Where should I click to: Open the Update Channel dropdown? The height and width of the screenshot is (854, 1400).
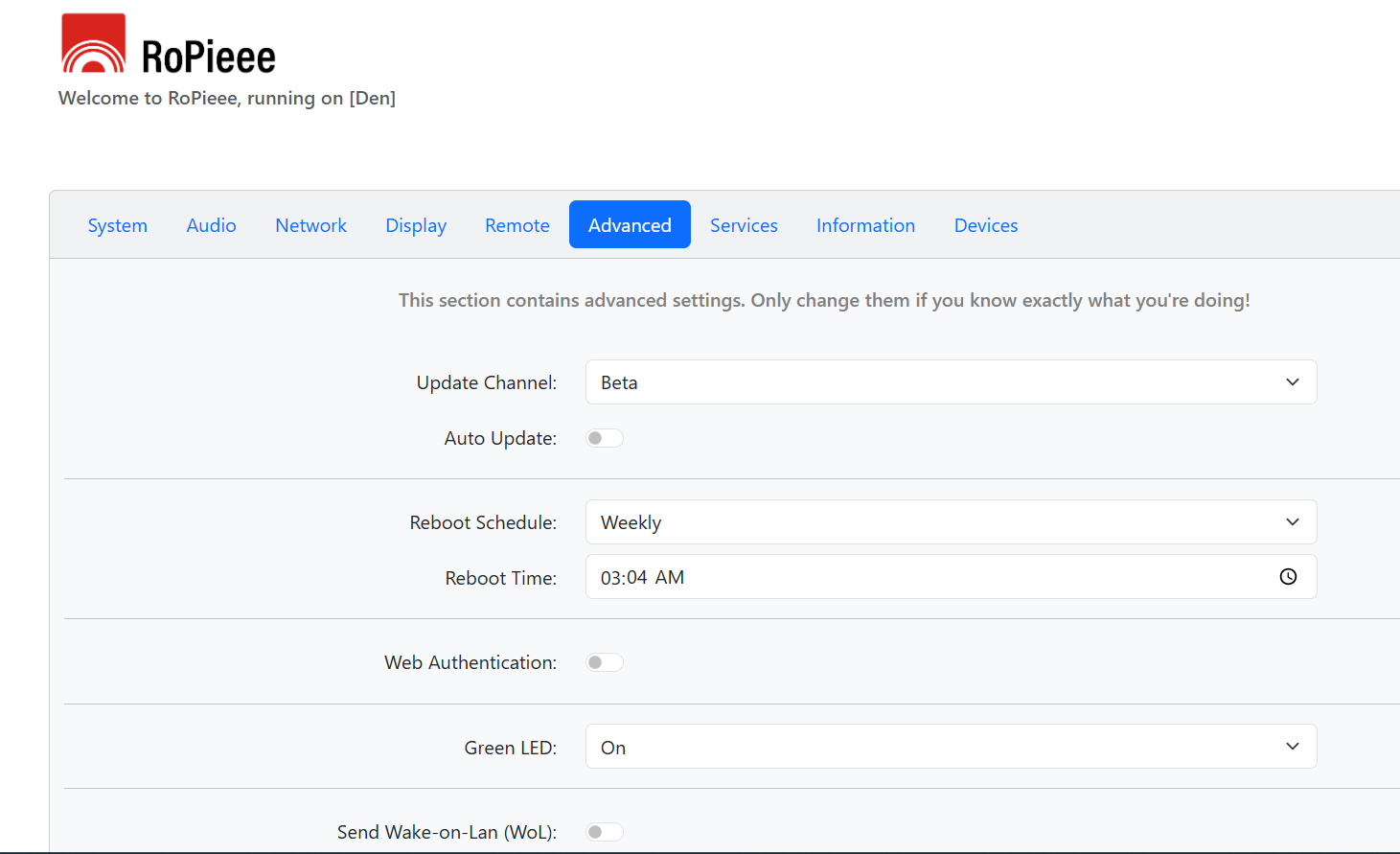[951, 382]
